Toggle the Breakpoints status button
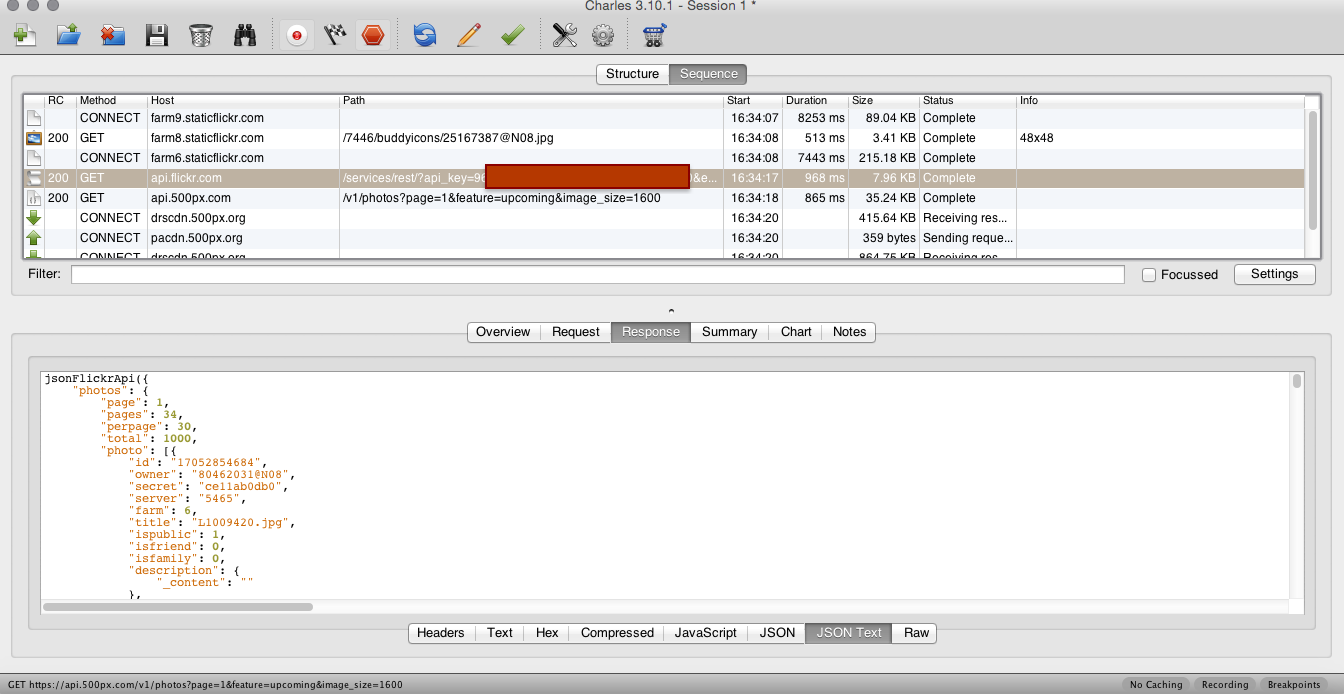This screenshot has height=694, width=1344. coord(1294,685)
